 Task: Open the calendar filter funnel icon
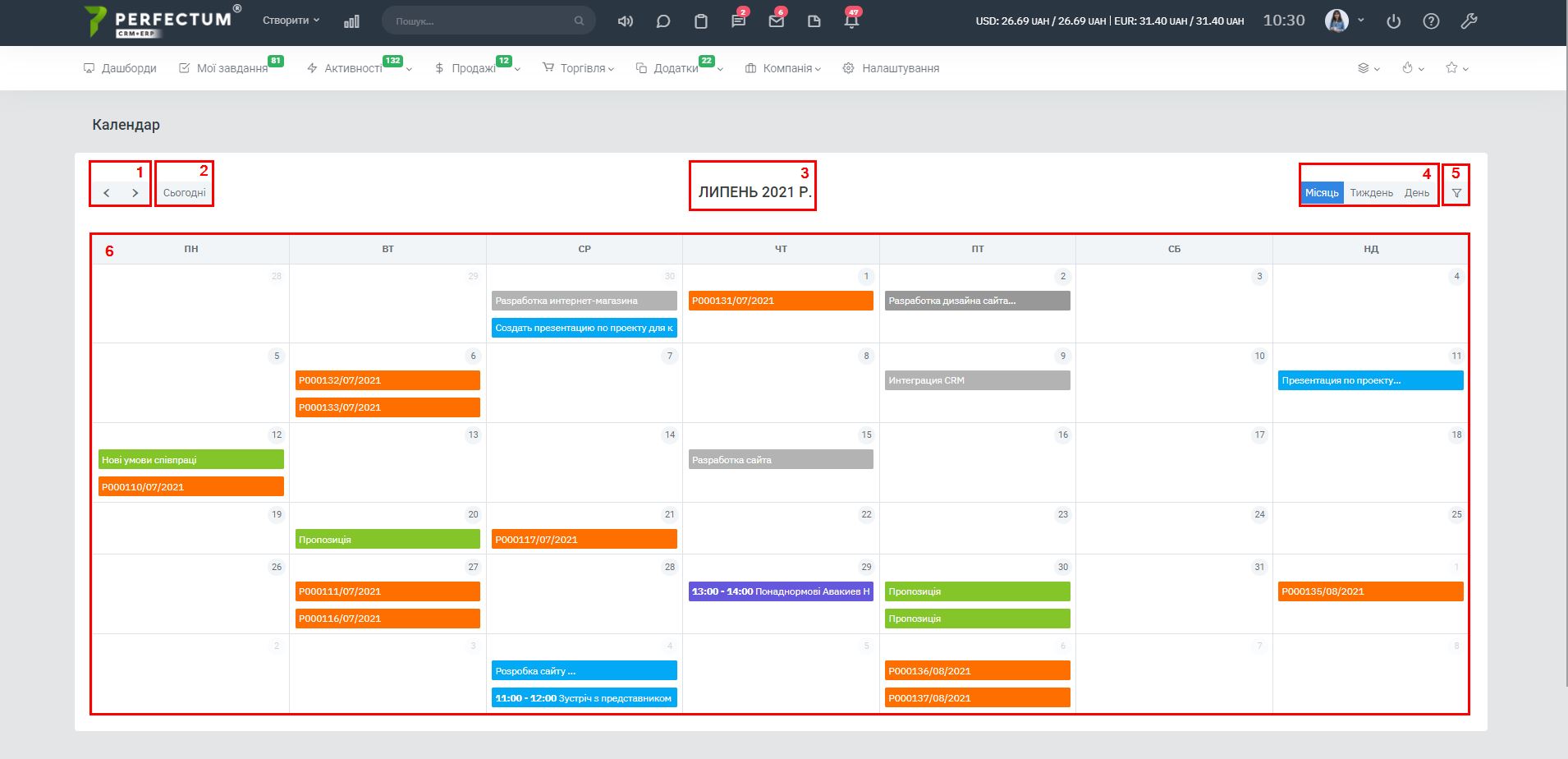[1456, 193]
